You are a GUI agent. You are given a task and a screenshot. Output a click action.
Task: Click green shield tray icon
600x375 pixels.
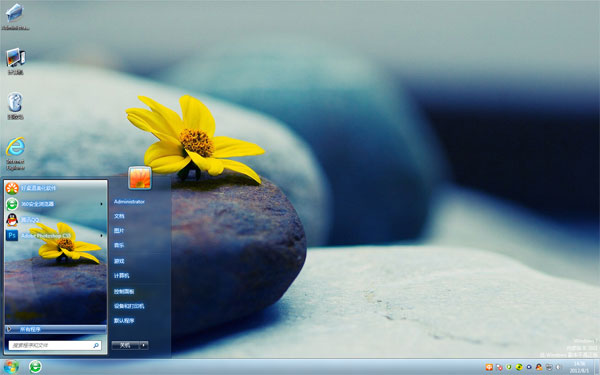point(509,367)
